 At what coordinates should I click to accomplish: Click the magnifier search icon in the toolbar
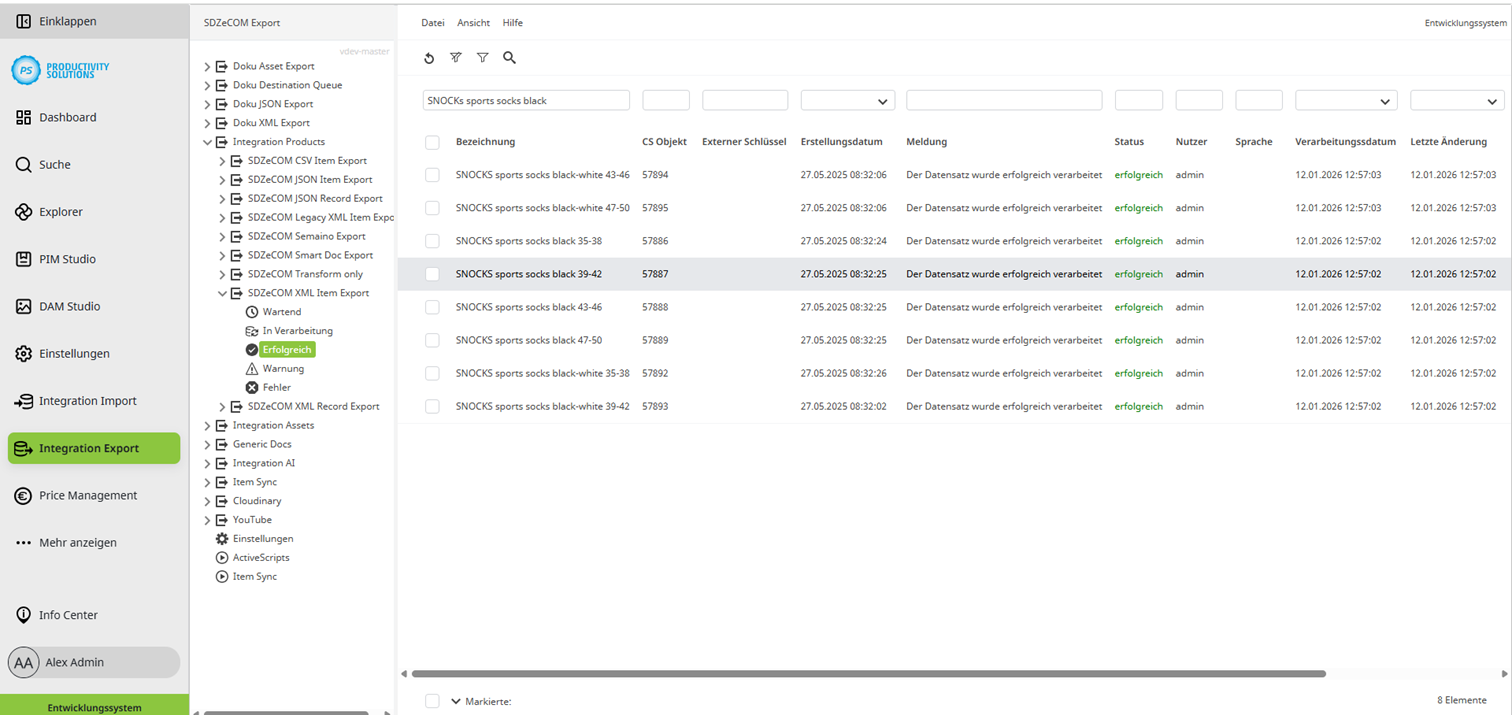click(x=510, y=58)
